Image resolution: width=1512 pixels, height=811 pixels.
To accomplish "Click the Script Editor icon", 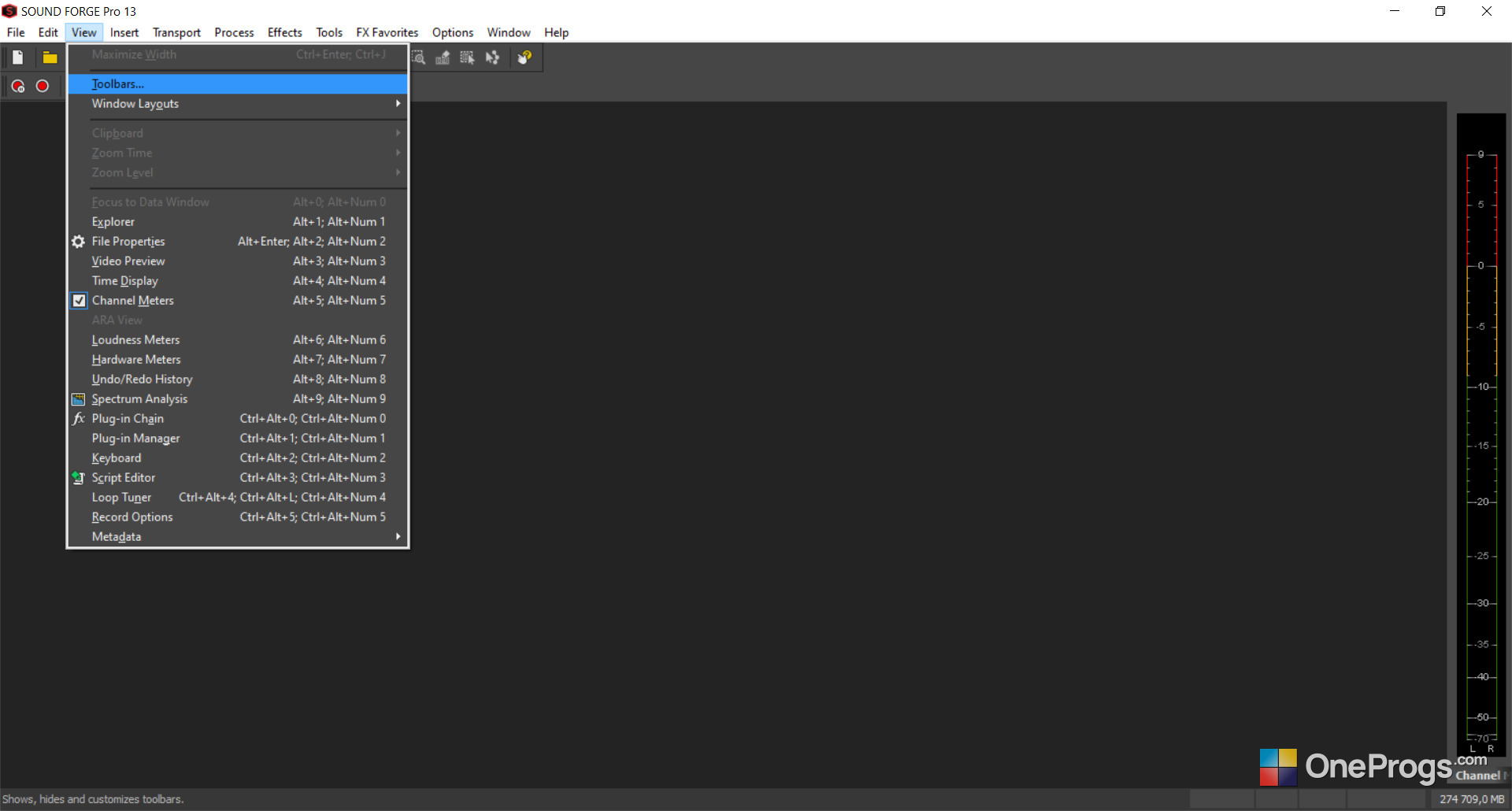I will 79,478.
